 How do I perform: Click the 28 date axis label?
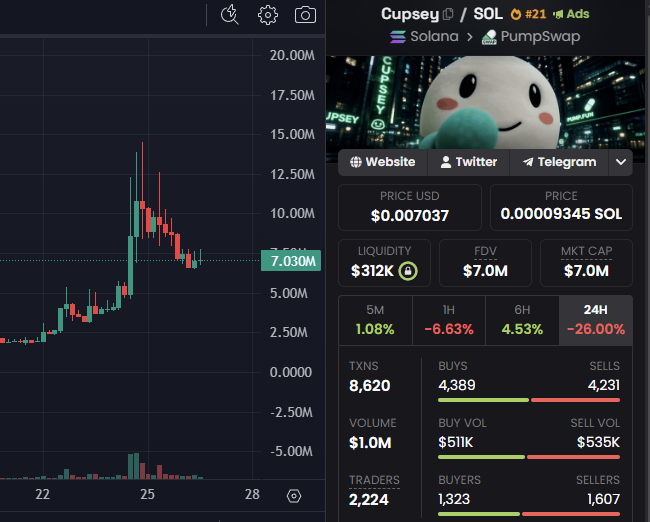pos(252,494)
